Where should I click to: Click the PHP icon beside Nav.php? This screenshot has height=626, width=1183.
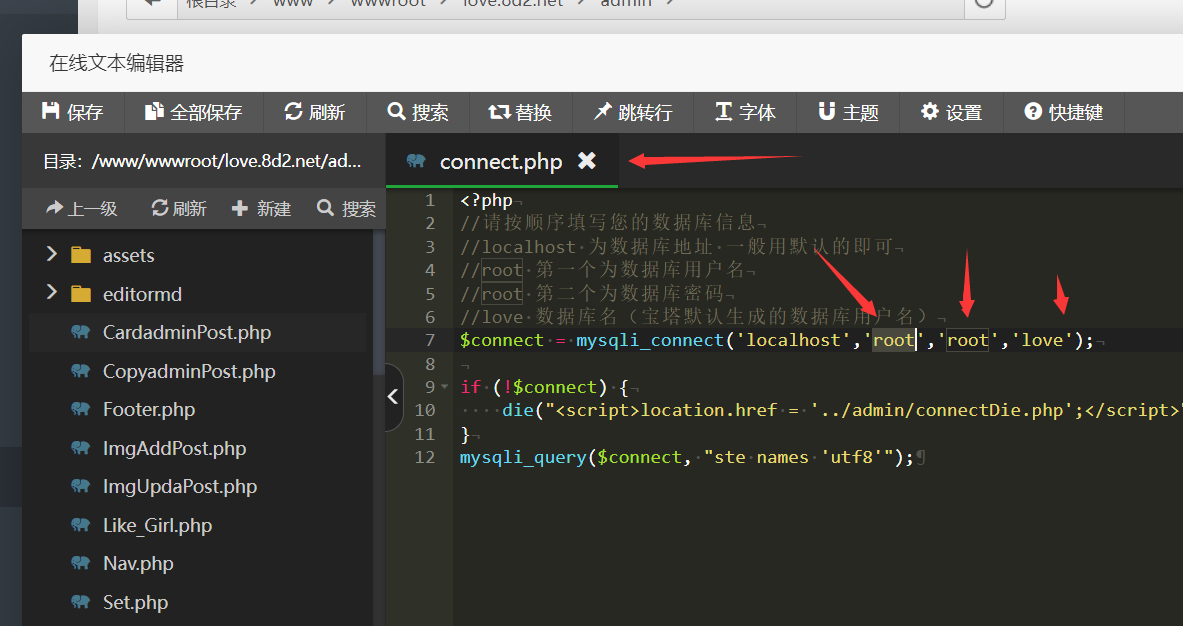(81, 563)
